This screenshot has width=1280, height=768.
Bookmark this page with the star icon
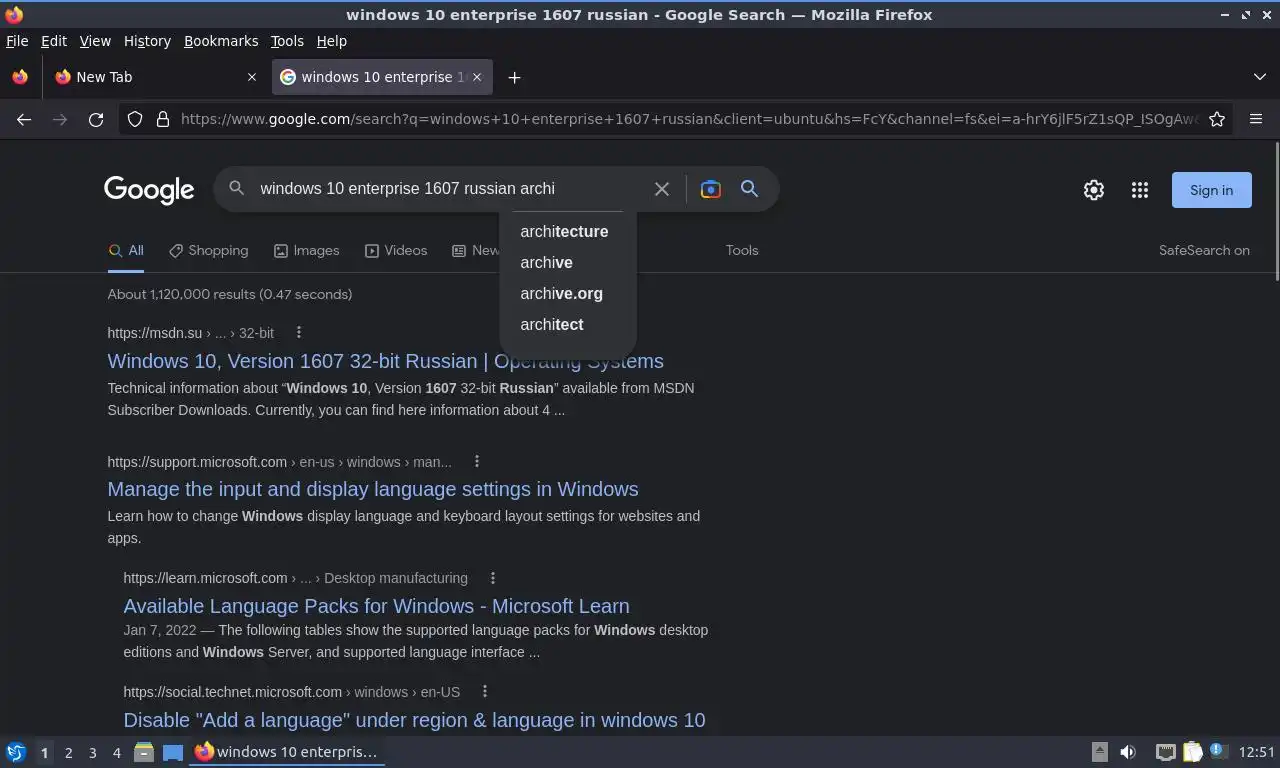(1217, 119)
